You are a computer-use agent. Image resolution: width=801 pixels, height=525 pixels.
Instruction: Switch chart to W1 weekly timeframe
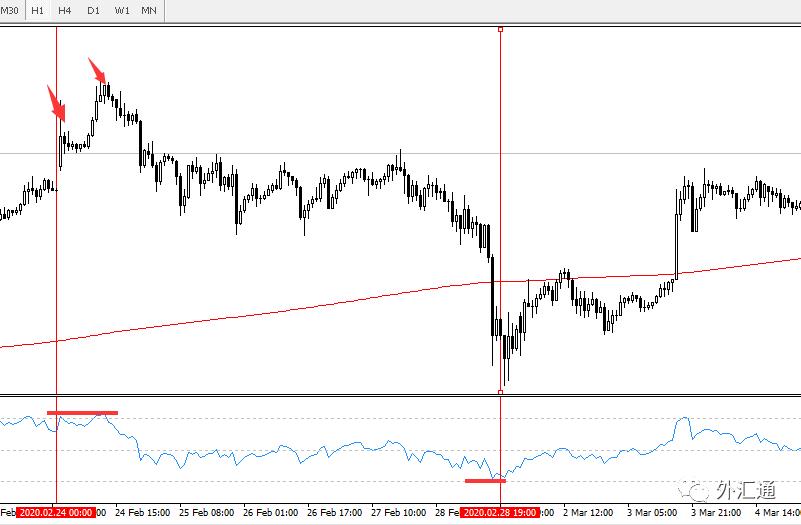click(x=122, y=10)
